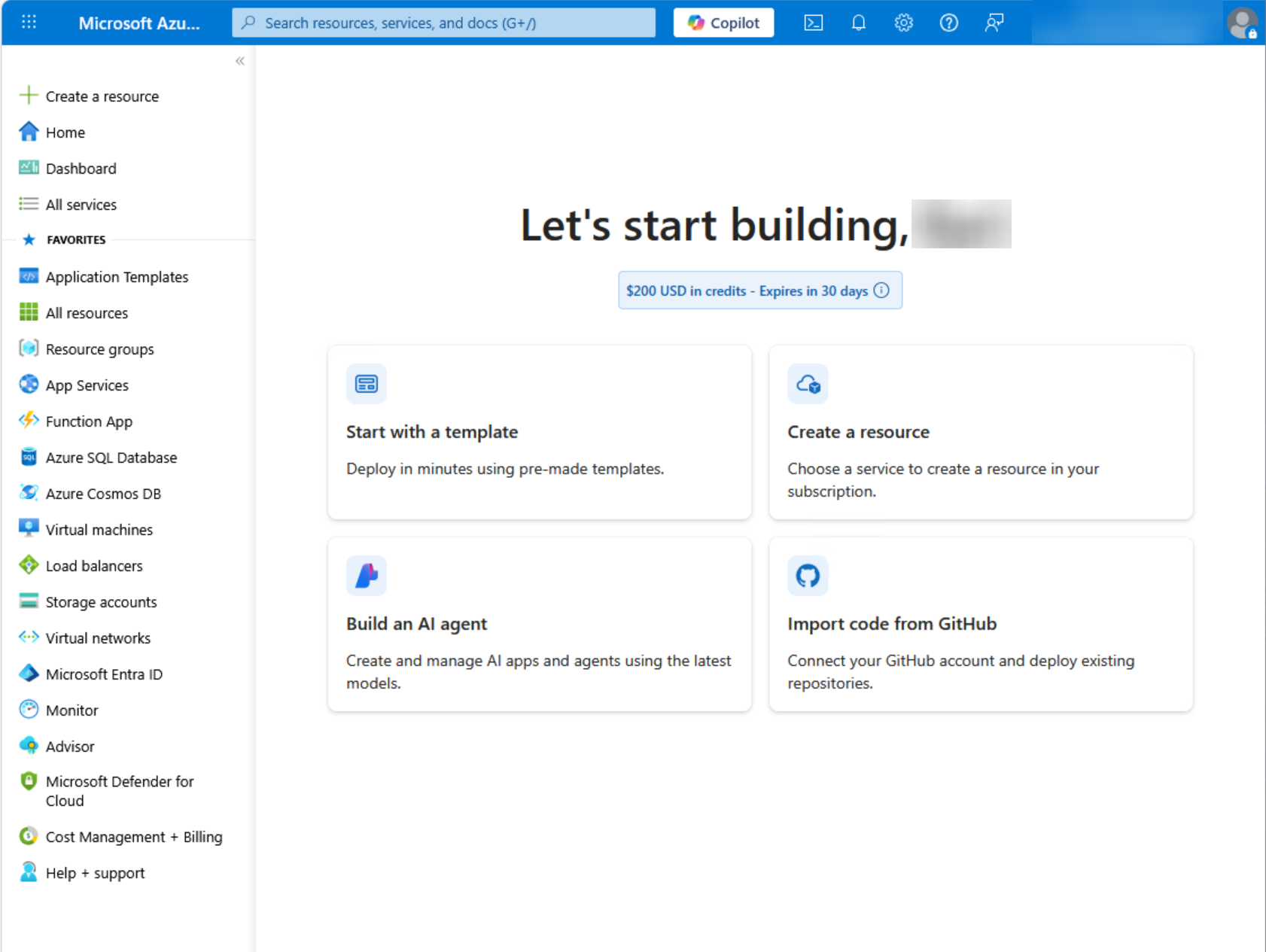Click the Monitor gauge icon
The height and width of the screenshot is (952, 1266).
(x=29, y=710)
